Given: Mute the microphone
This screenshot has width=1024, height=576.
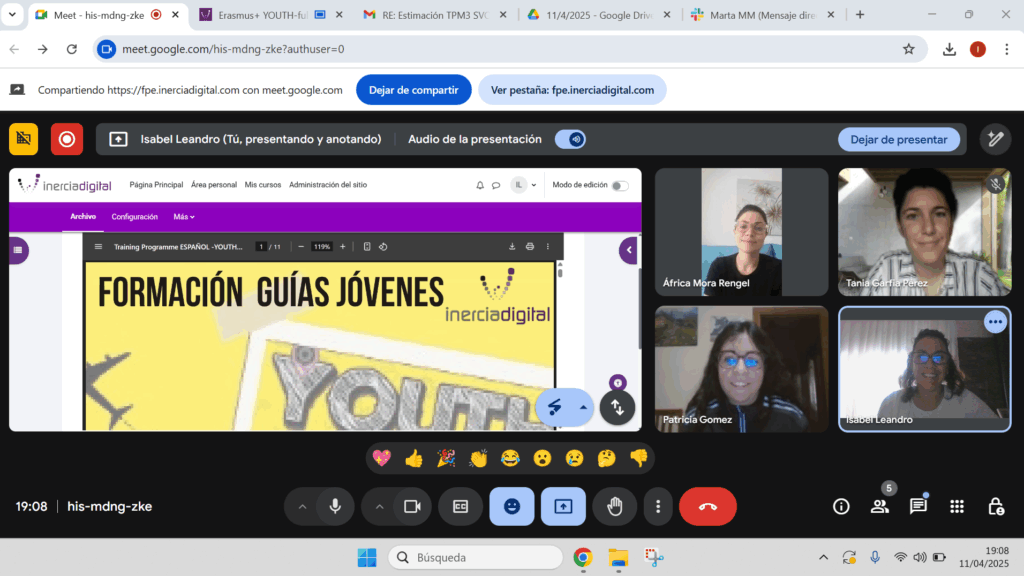Looking at the screenshot, I should pyautogui.click(x=335, y=506).
